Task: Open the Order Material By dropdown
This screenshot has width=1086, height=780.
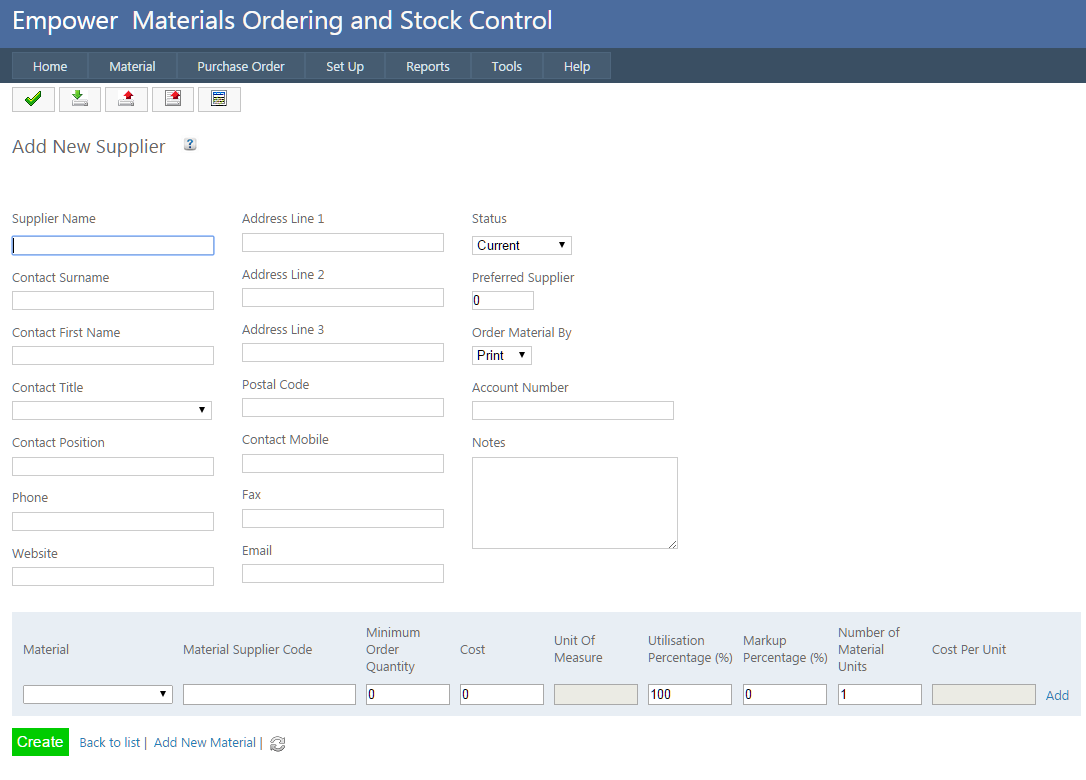Action: click(501, 355)
